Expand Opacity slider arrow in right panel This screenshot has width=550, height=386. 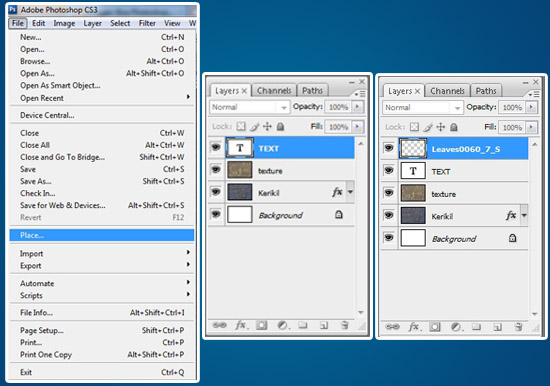click(531, 107)
